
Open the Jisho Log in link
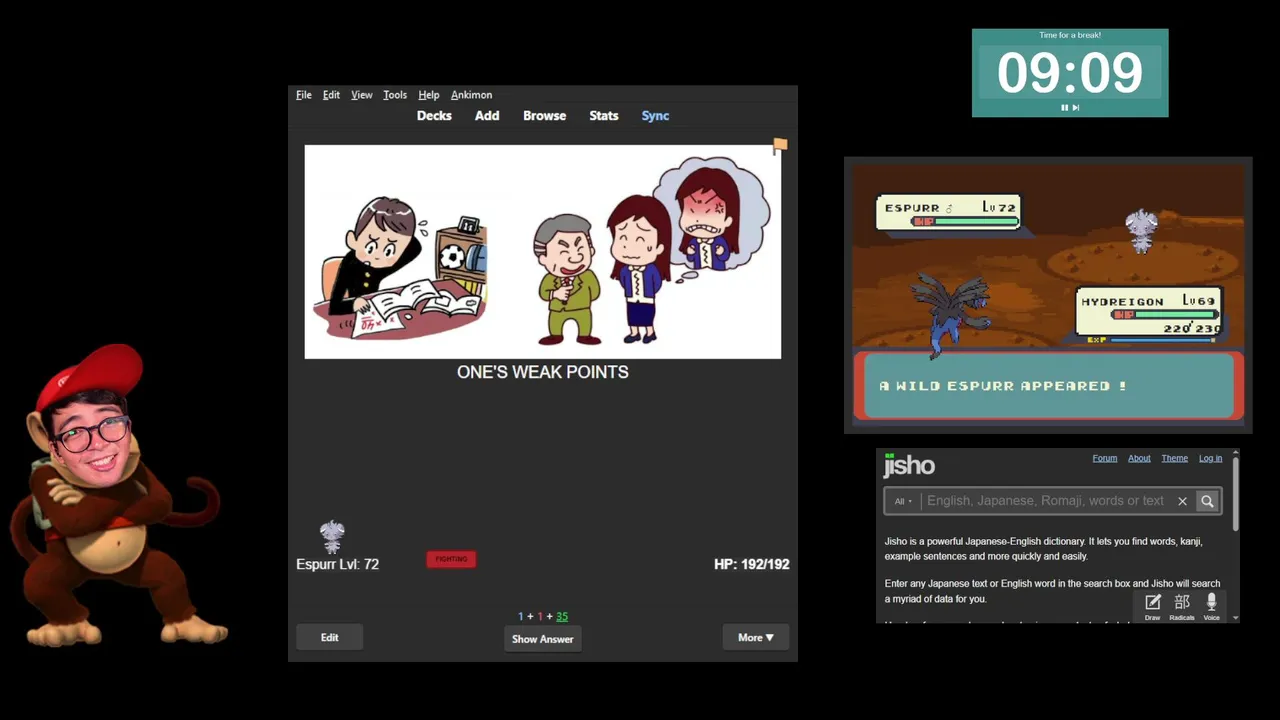point(1210,458)
